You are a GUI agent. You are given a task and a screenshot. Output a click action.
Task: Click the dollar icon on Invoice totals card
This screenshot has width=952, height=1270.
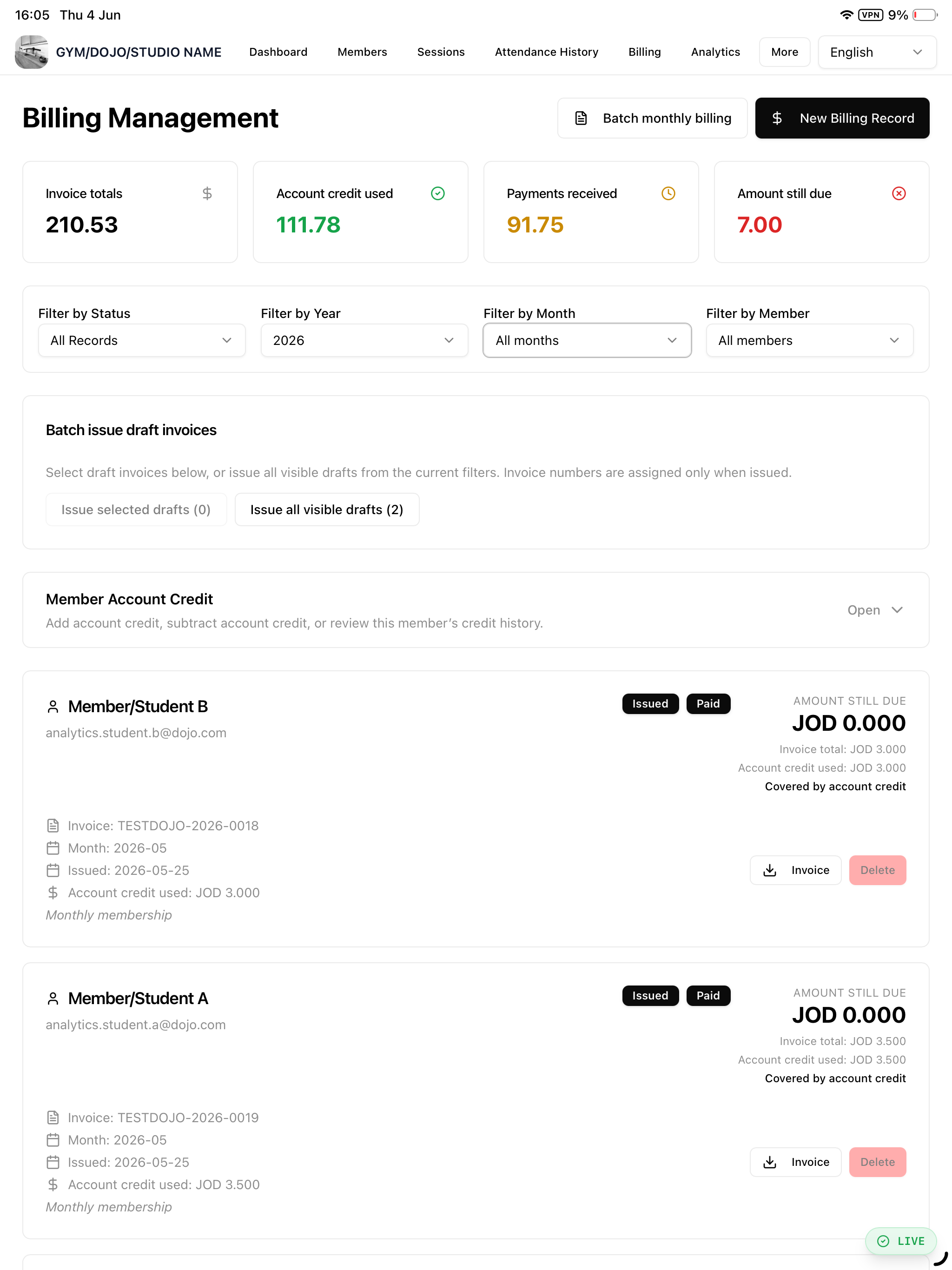point(207,193)
